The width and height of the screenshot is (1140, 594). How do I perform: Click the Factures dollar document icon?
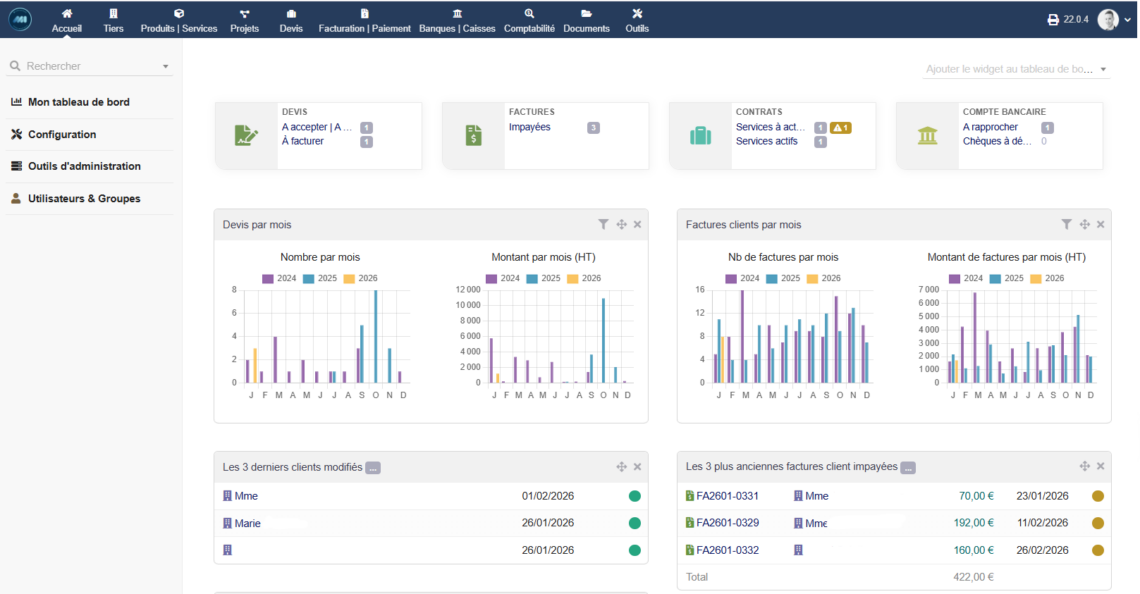pyautogui.click(x=473, y=136)
